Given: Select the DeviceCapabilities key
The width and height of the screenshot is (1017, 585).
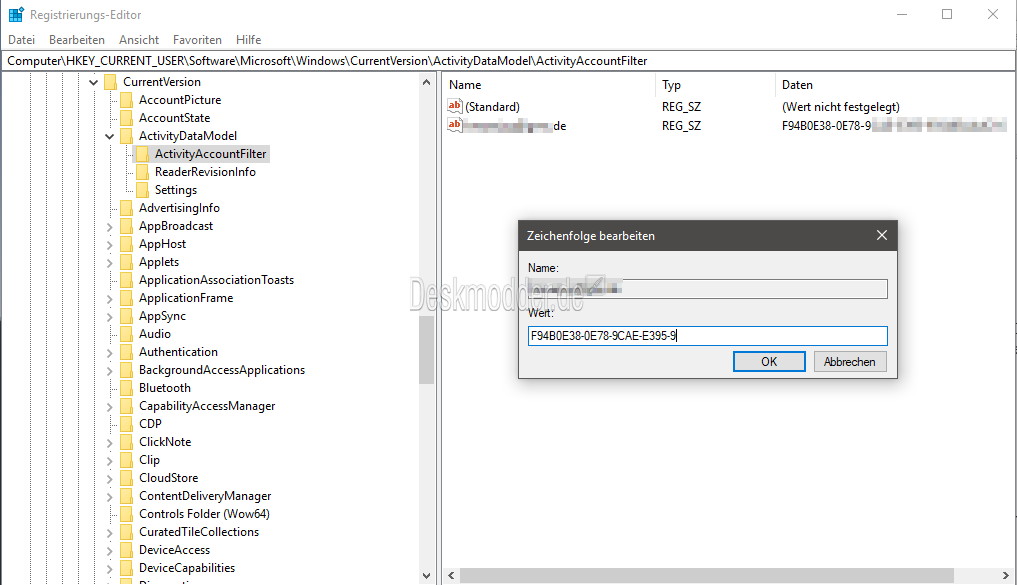Looking at the screenshot, I should point(187,568).
